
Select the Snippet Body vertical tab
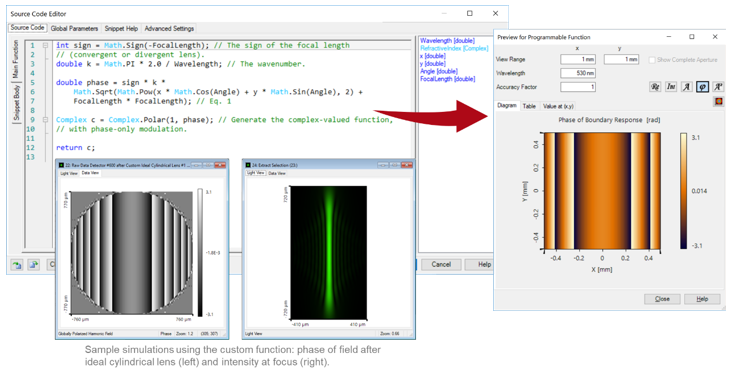pyautogui.click(x=16, y=102)
